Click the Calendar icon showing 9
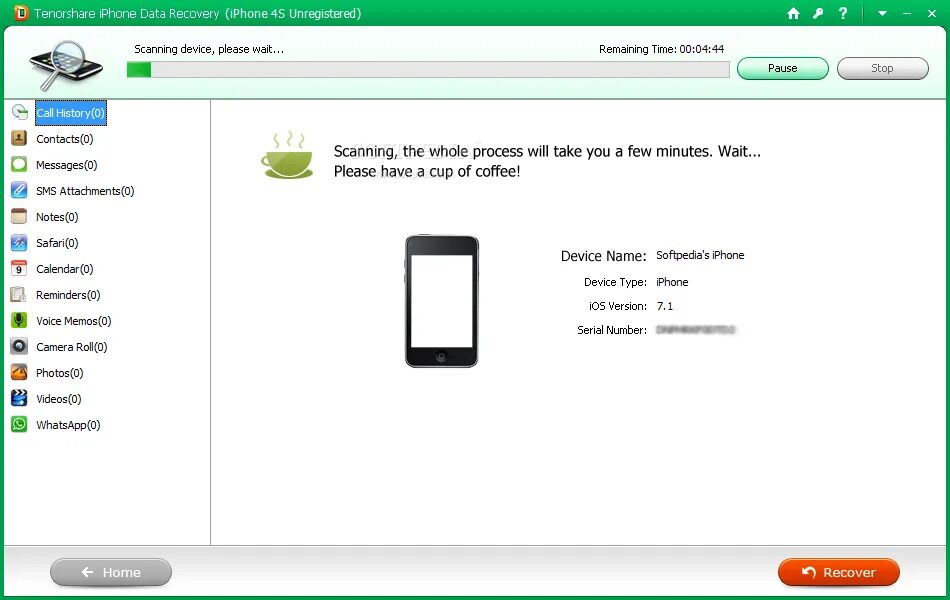 [x=19, y=268]
